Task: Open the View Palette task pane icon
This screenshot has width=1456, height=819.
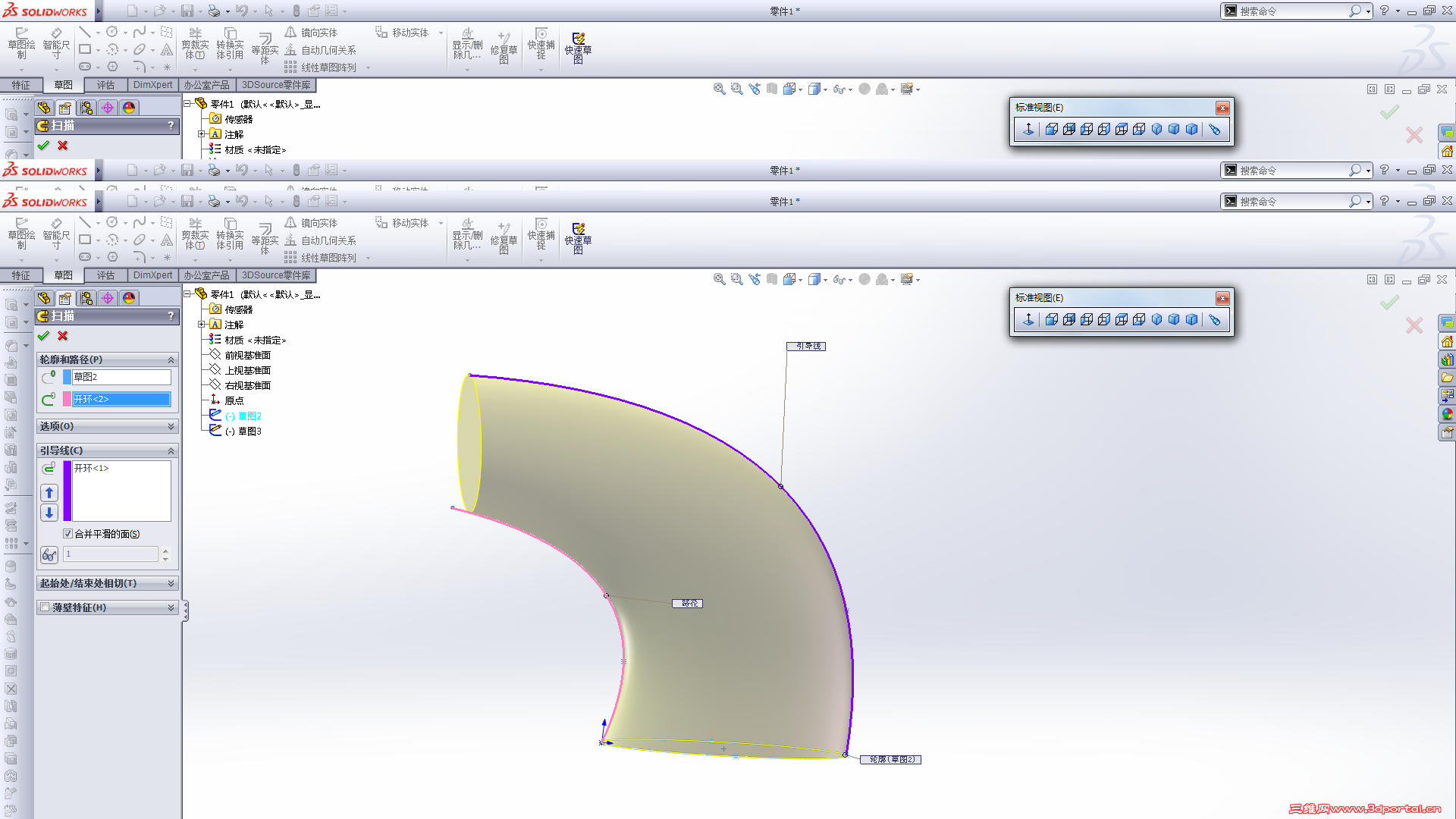Action: [x=1447, y=395]
